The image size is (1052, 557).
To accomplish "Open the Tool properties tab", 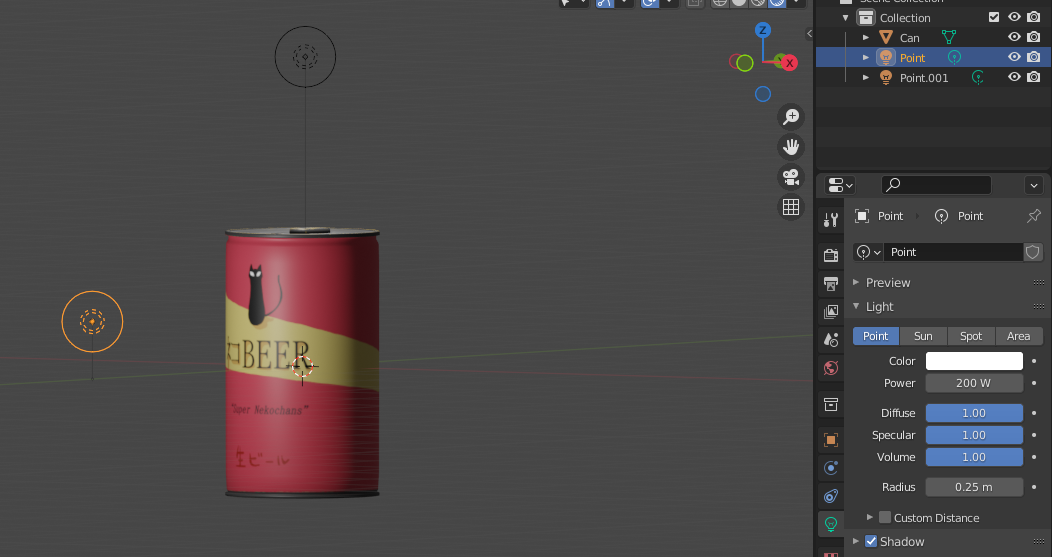I will coord(831,219).
